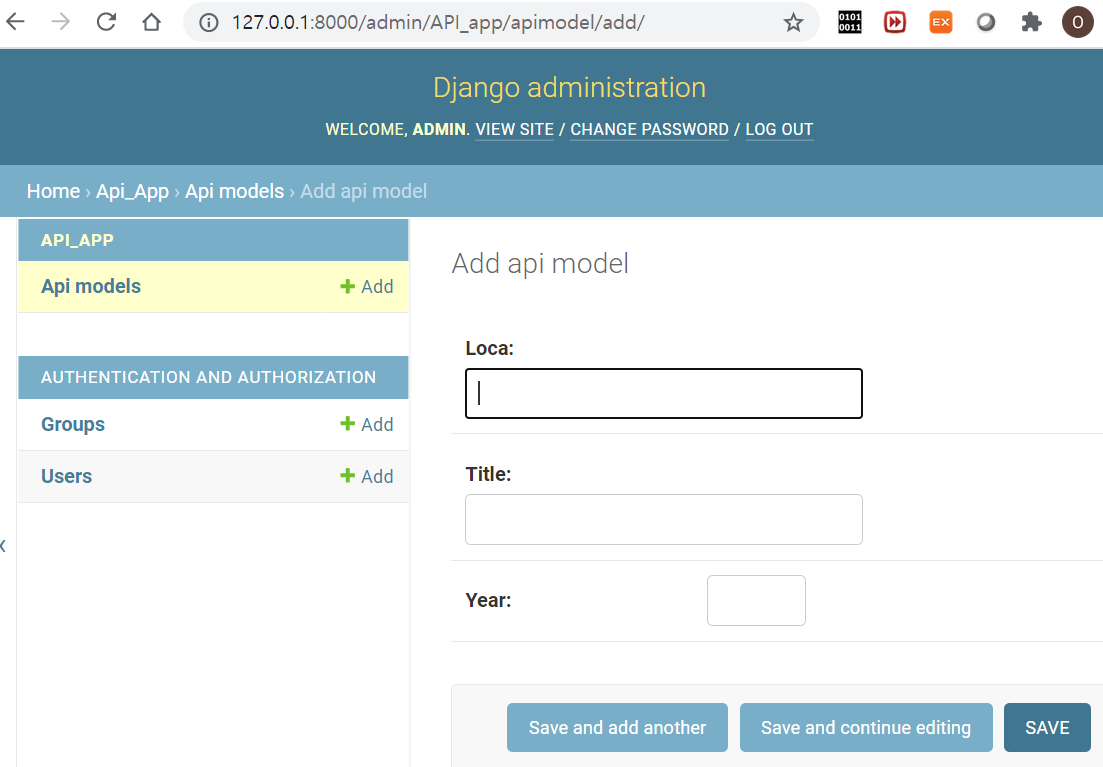Add a new Api model via sidebar Add
1103x767 pixels.
tap(367, 286)
